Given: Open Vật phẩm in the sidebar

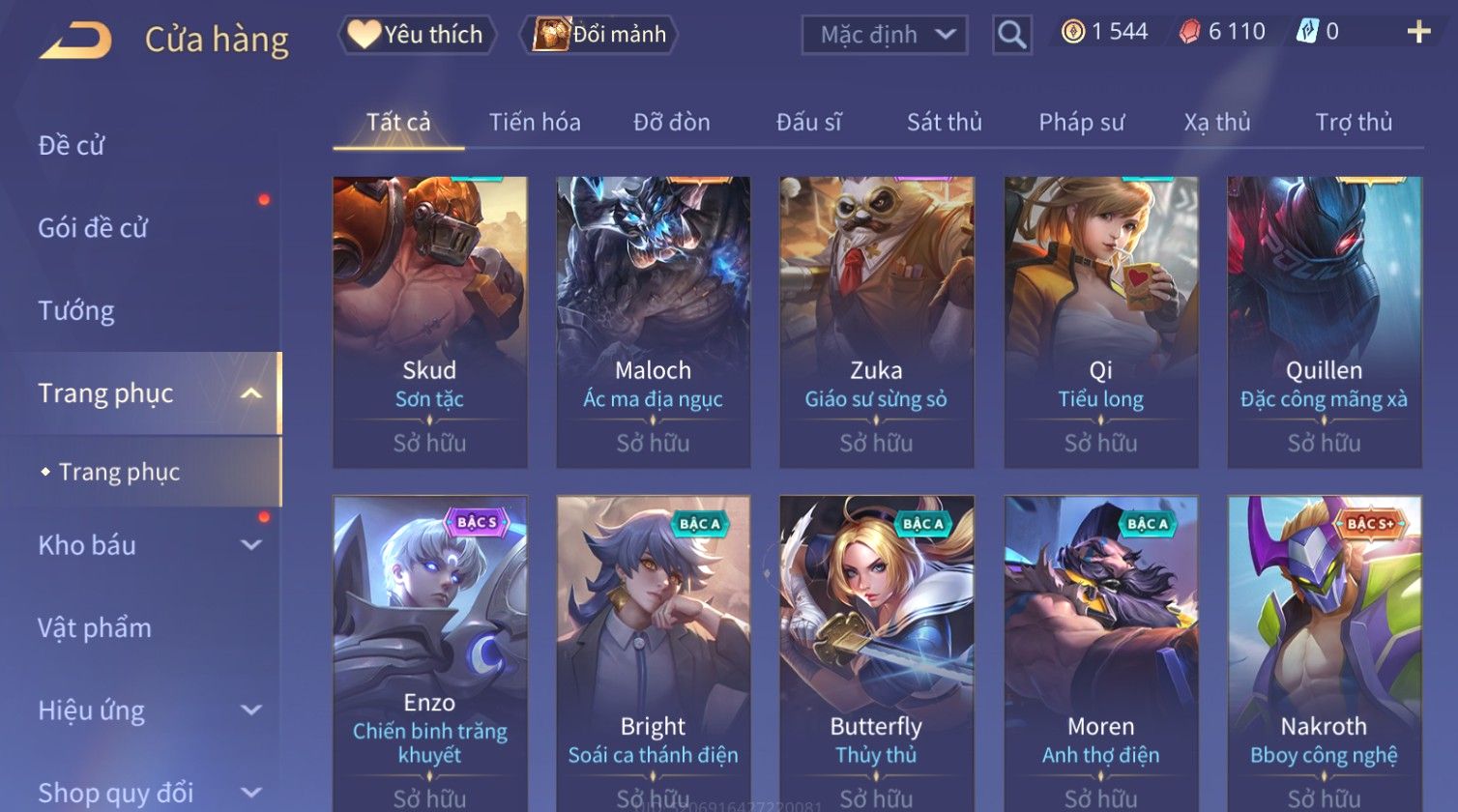Looking at the screenshot, I should coord(95,628).
